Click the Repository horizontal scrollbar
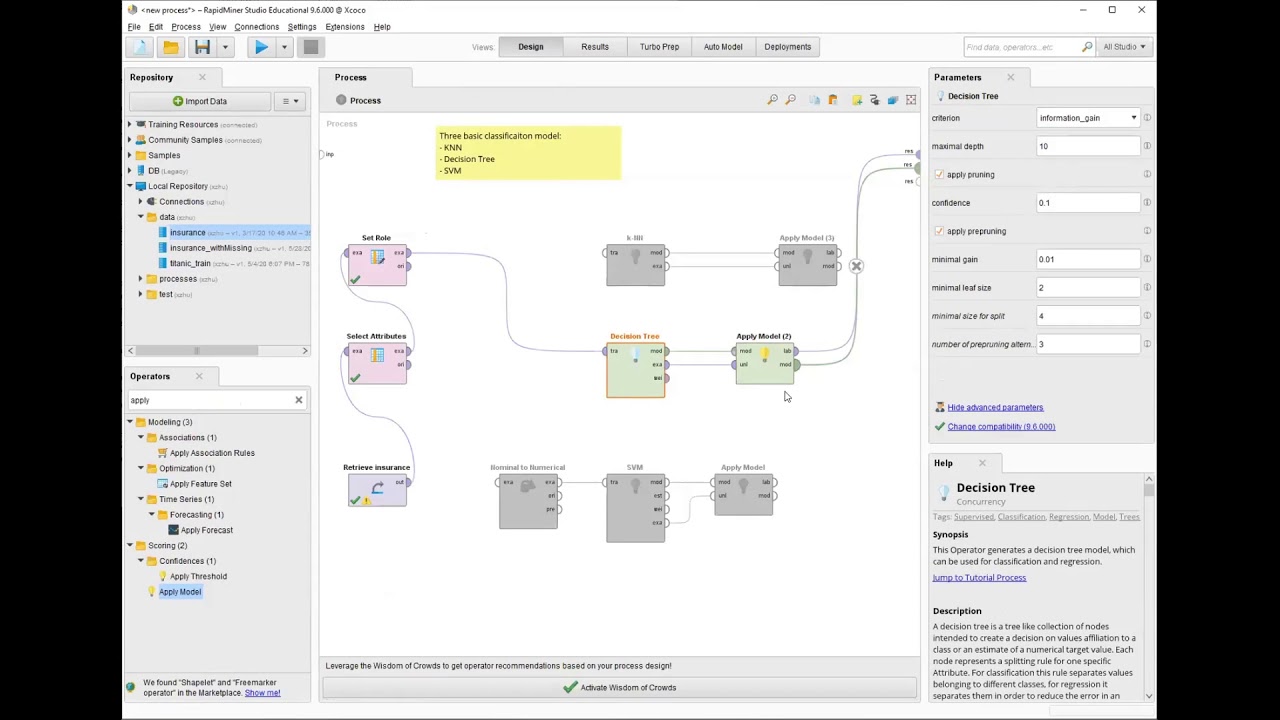1280x720 pixels. [x=217, y=351]
